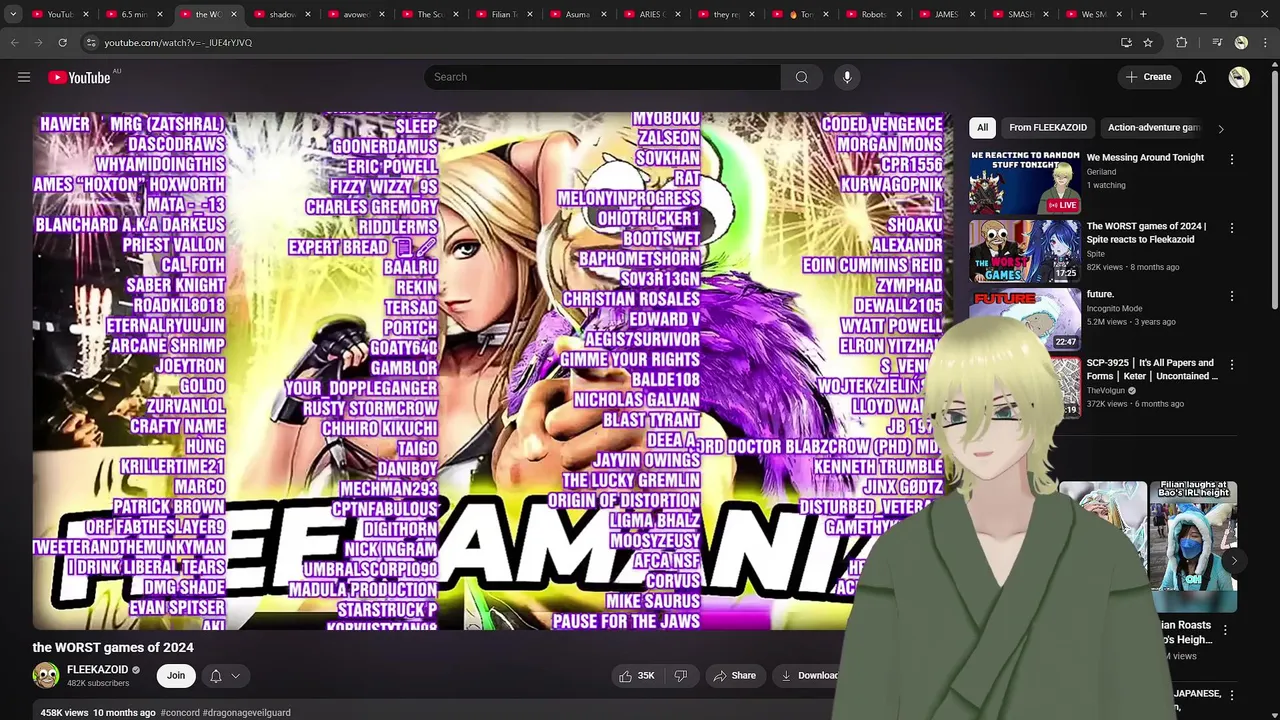Select the 'Action-adventure' filter chip
This screenshot has height=720, width=1280.
1154,128
